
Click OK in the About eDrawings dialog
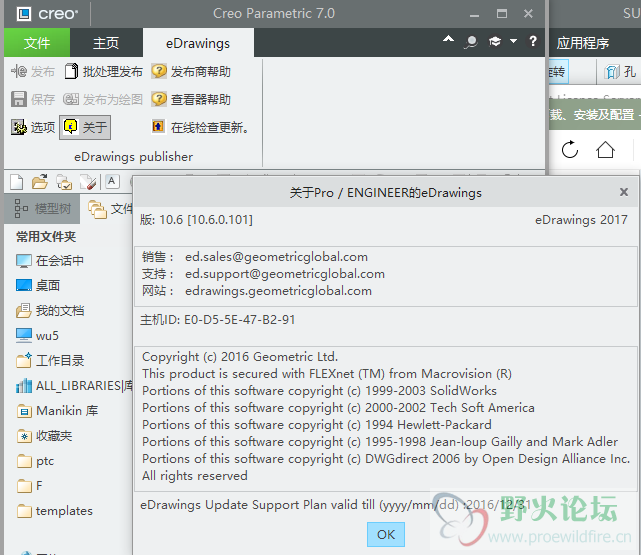point(385,534)
